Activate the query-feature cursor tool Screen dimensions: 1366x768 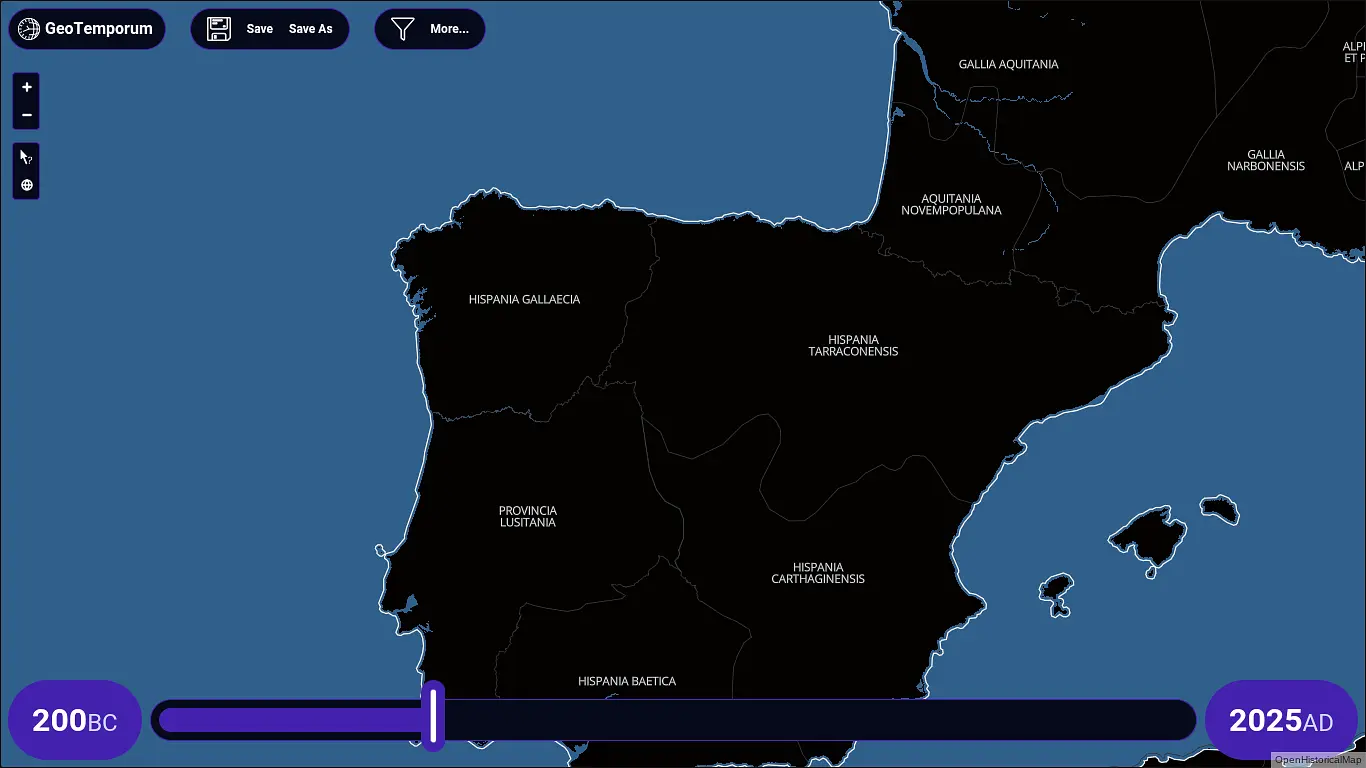(x=27, y=158)
